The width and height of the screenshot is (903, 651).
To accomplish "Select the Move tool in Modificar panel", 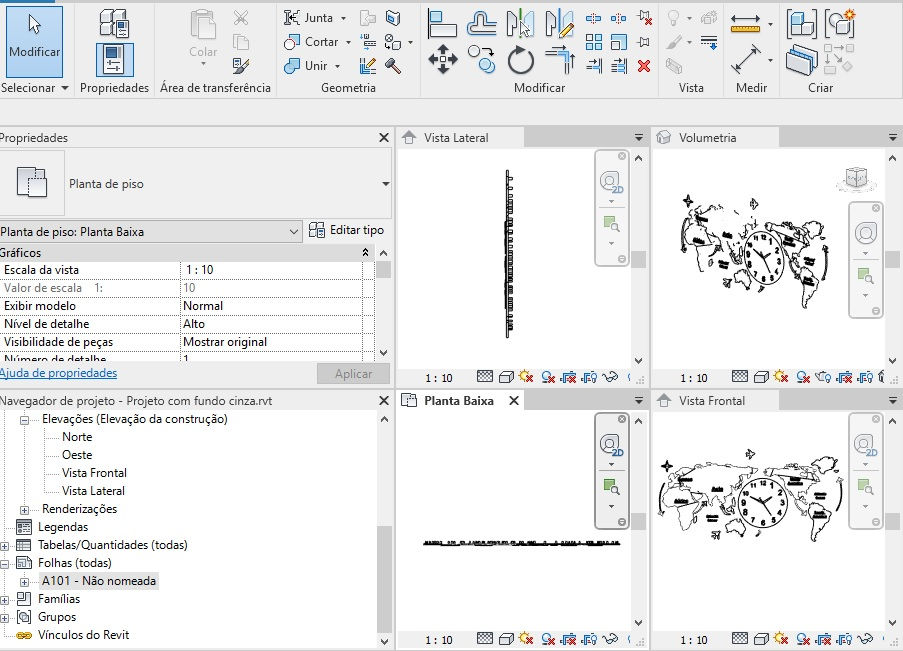I will 442,59.
